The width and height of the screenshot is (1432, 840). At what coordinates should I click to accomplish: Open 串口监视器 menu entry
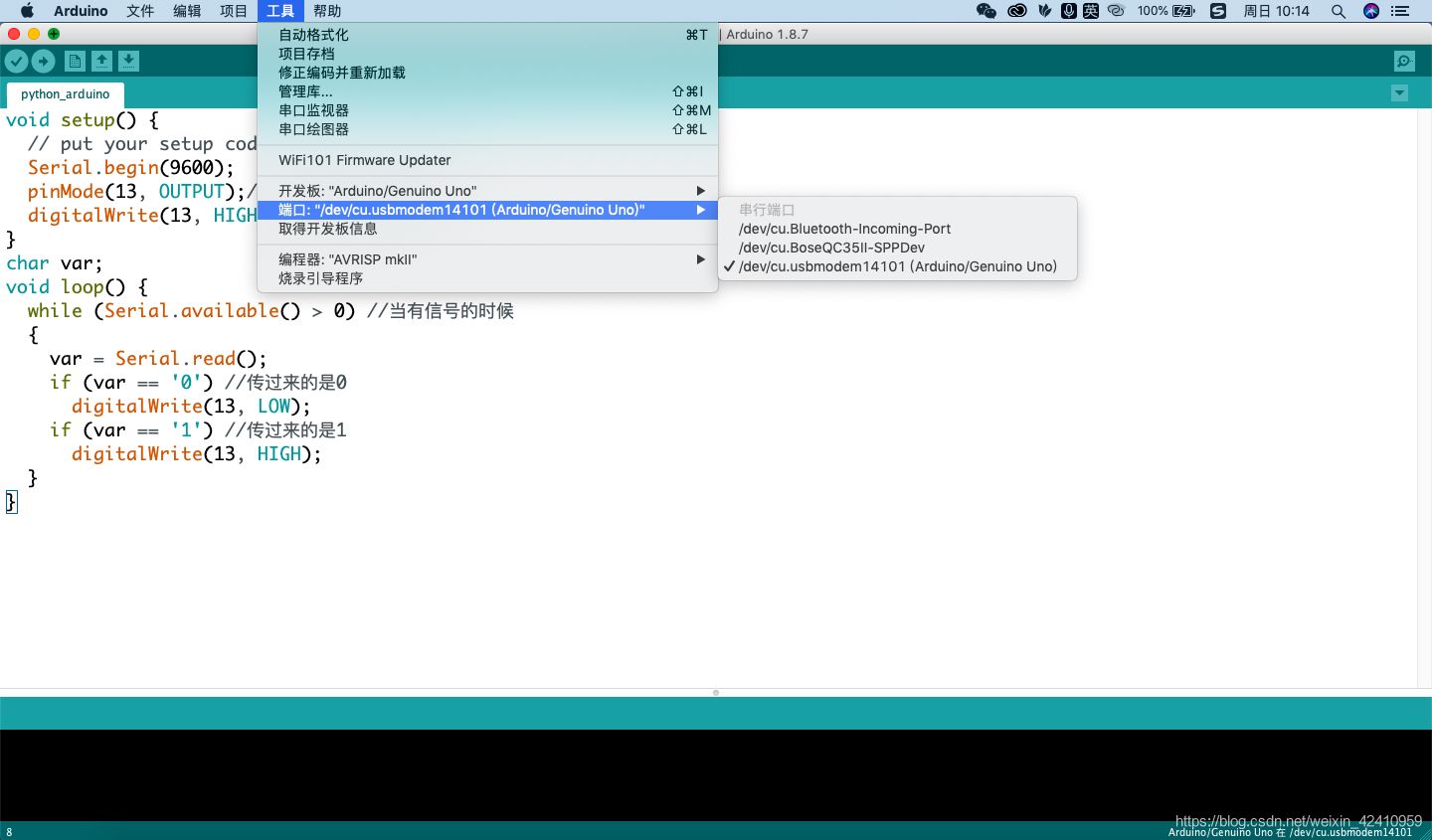point(487,110)
